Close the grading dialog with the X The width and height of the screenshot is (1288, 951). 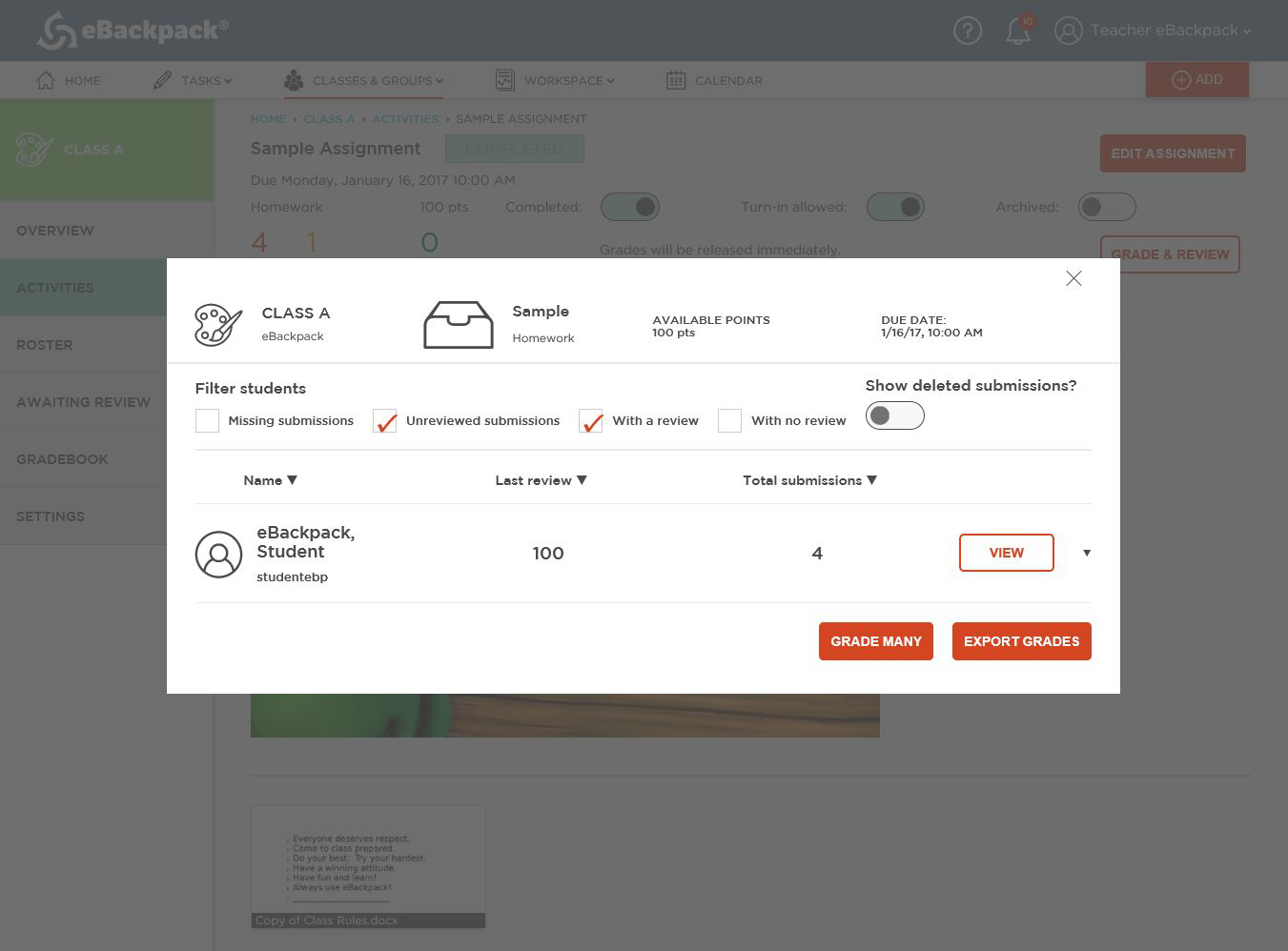click(1073, 278)
